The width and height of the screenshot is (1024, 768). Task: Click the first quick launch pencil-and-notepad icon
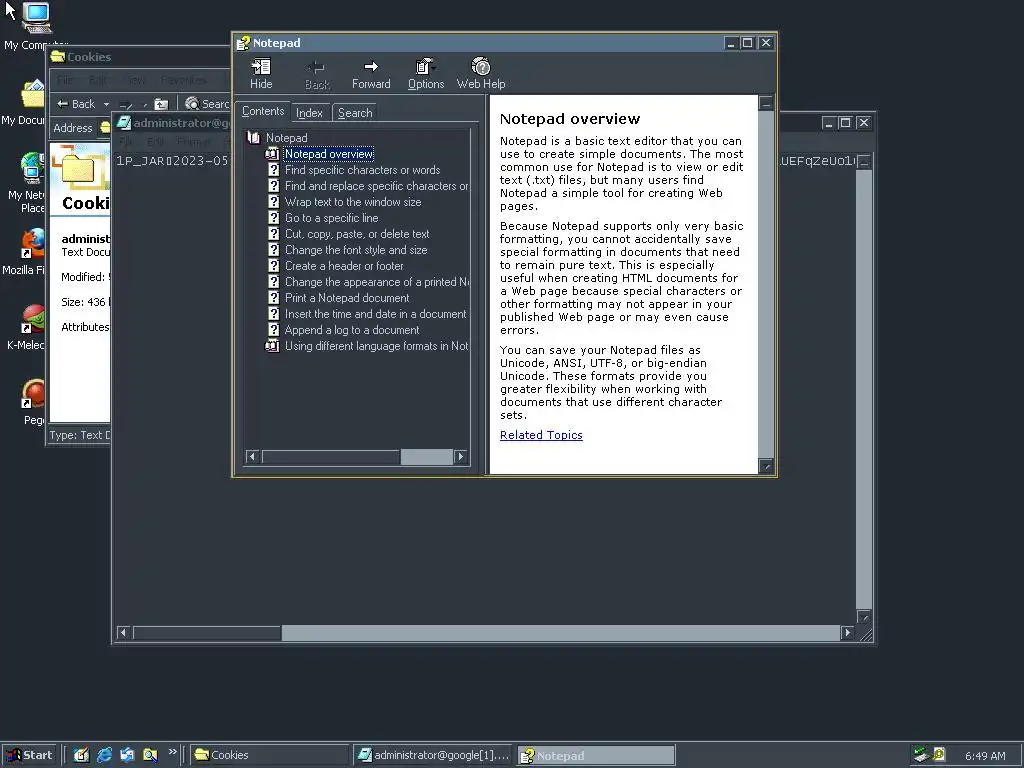(x=81, y=755)
